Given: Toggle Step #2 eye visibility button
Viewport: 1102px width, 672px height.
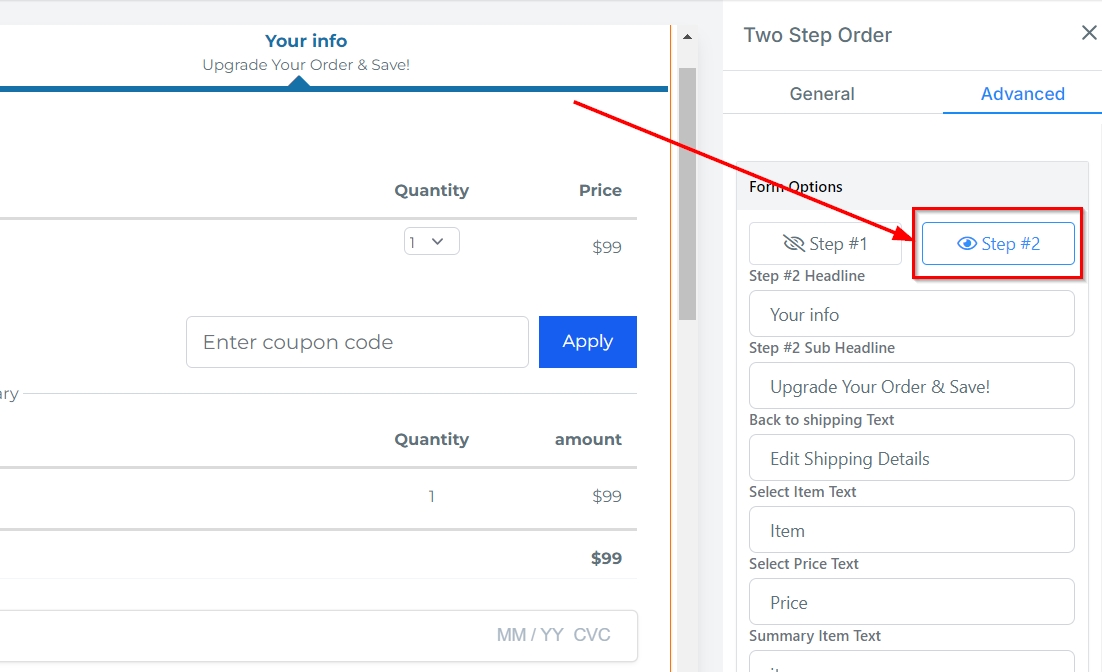Looking at the screenshot, I should (x=998, y=244).
